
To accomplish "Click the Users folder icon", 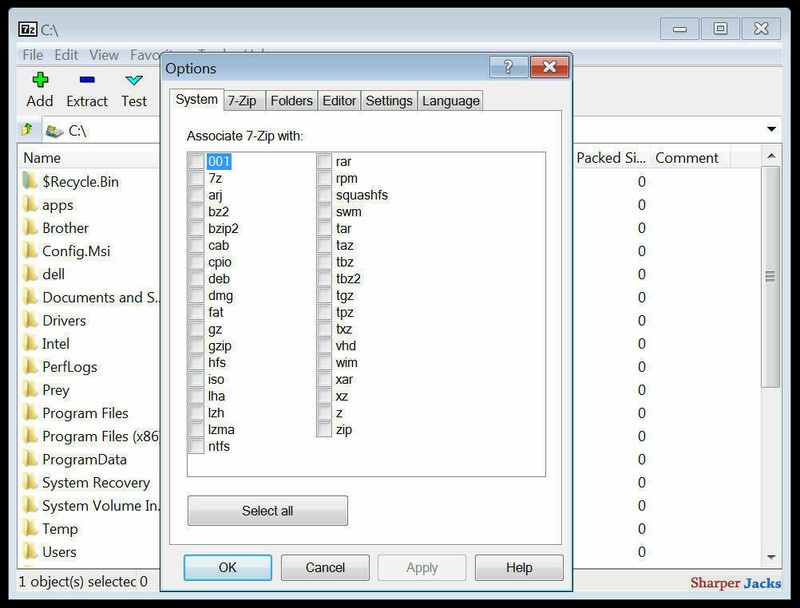I will [x=31, y=551].
